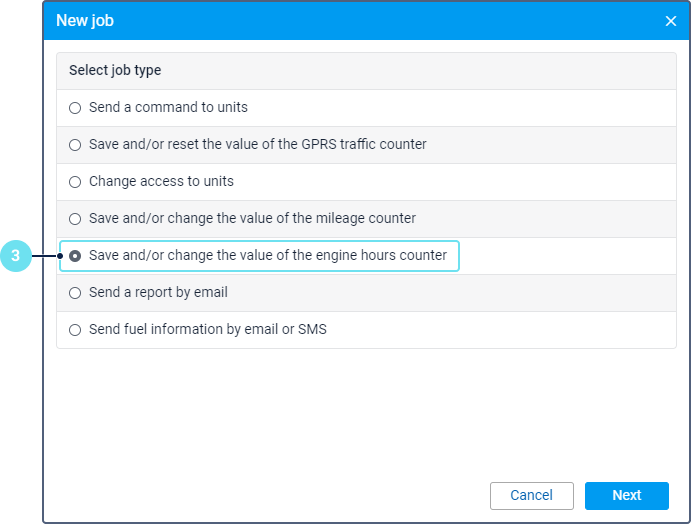691x524 pixels.
Task: Choose the GPRS traffic counter radio button
Action: 75,145
